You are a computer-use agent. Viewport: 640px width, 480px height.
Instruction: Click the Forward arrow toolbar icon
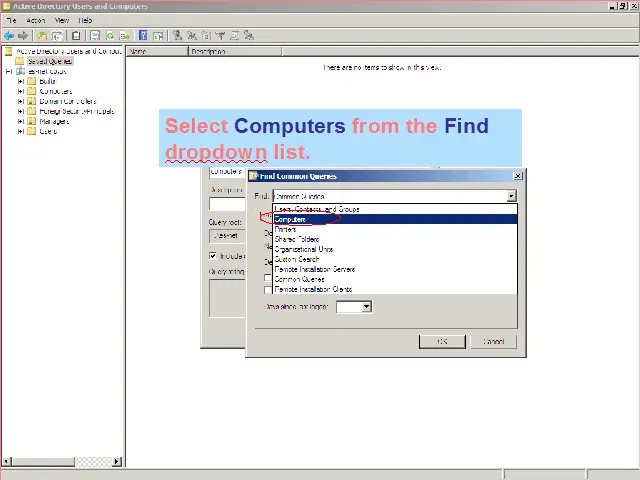(23, 36)
